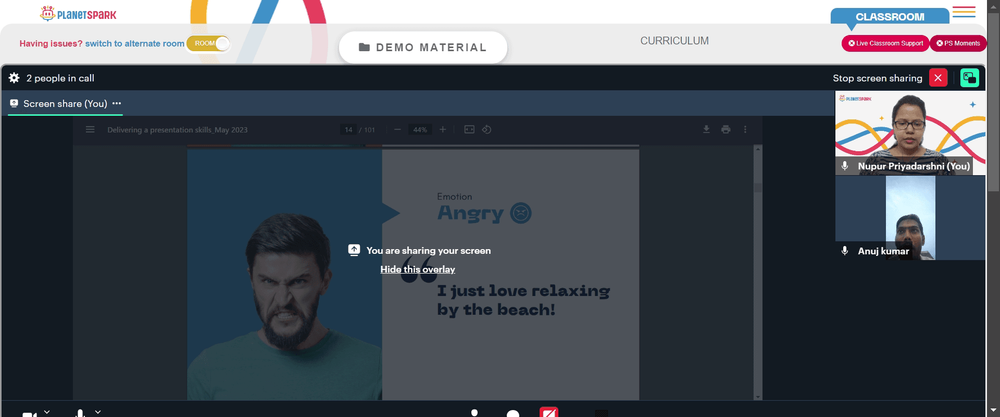Click the 44% zoom level field
This screenshot has height=417, width=1000.
tap(420, 129)
